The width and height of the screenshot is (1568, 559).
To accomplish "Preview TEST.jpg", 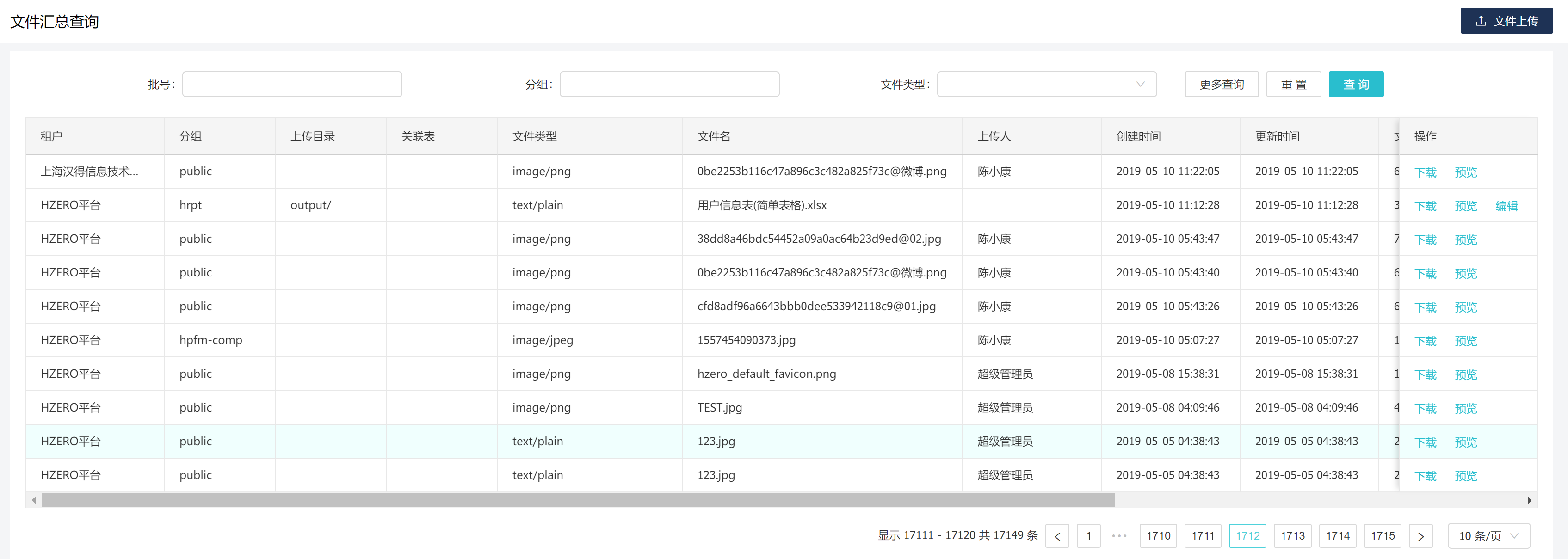I will click(x=1466, y=409).
